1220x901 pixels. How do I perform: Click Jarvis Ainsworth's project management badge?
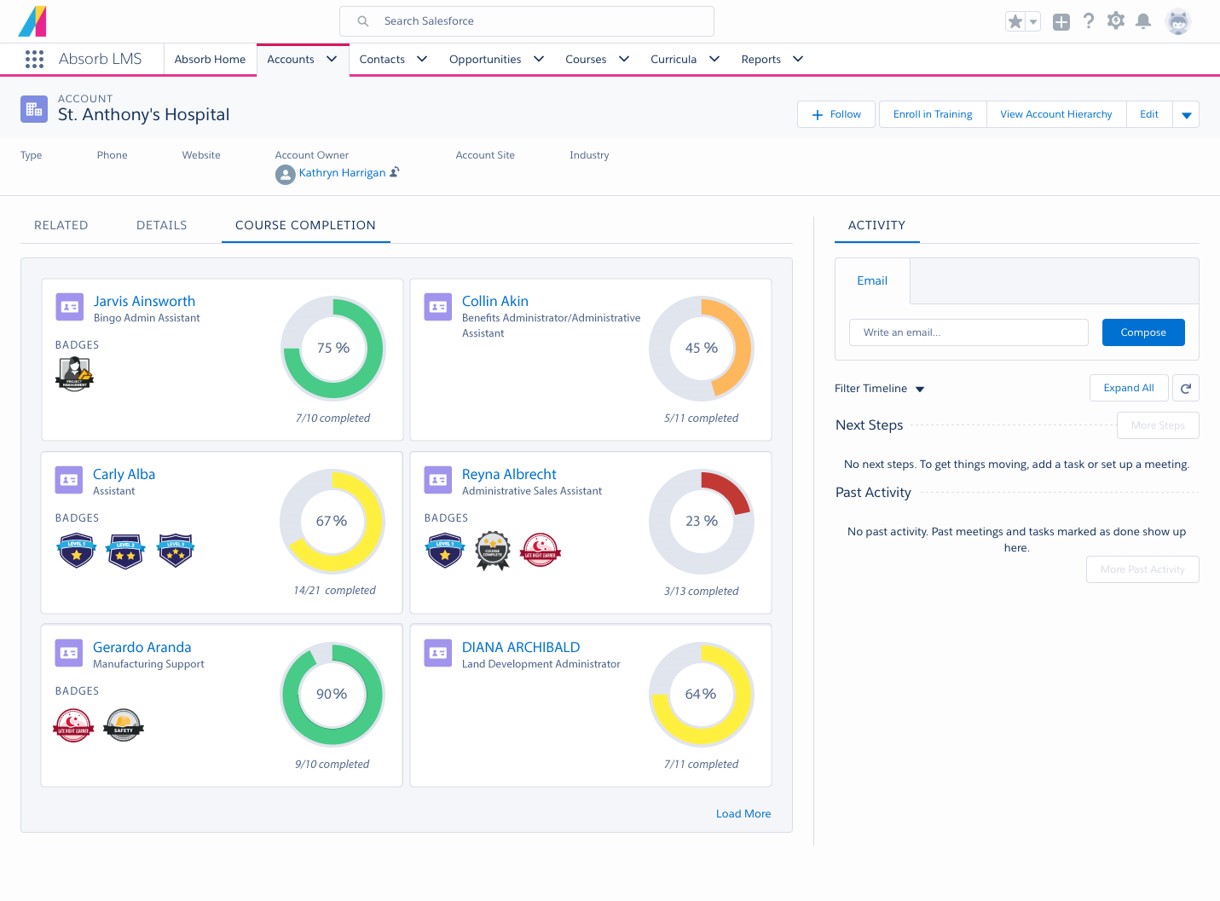point(74,375)
